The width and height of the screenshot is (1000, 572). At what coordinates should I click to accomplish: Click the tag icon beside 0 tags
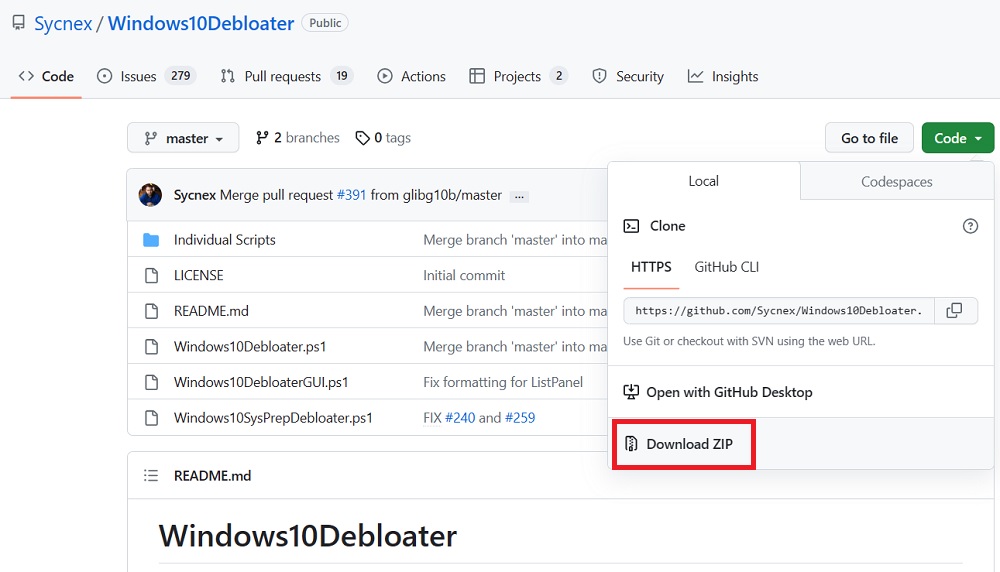pos(362,138)
